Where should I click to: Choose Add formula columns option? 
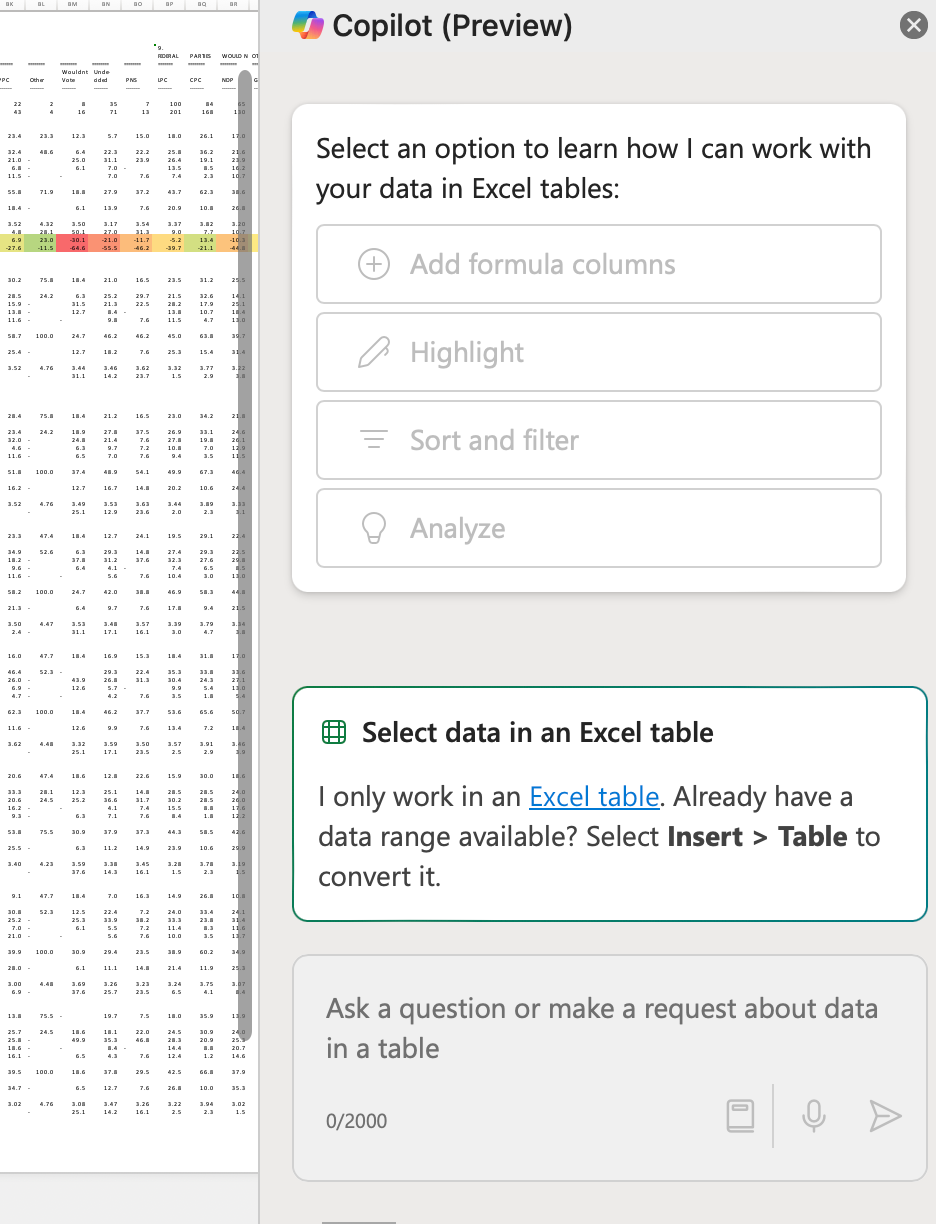click(x=598, y=264)
